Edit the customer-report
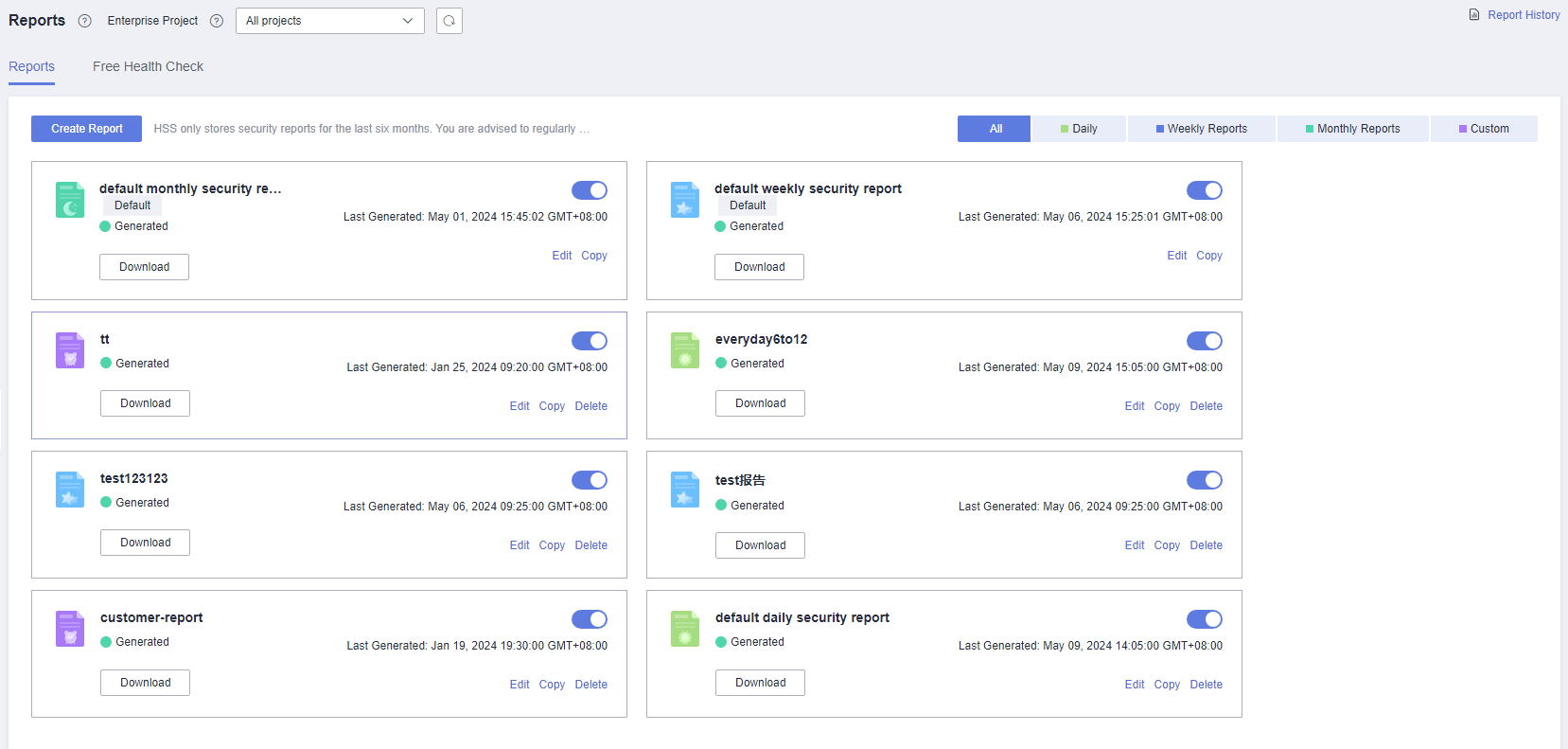 point(520,685)
